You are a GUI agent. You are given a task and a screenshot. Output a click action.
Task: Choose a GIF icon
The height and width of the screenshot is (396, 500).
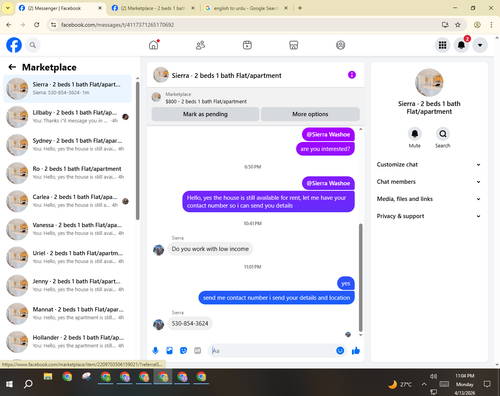click(x=198, y=351)
